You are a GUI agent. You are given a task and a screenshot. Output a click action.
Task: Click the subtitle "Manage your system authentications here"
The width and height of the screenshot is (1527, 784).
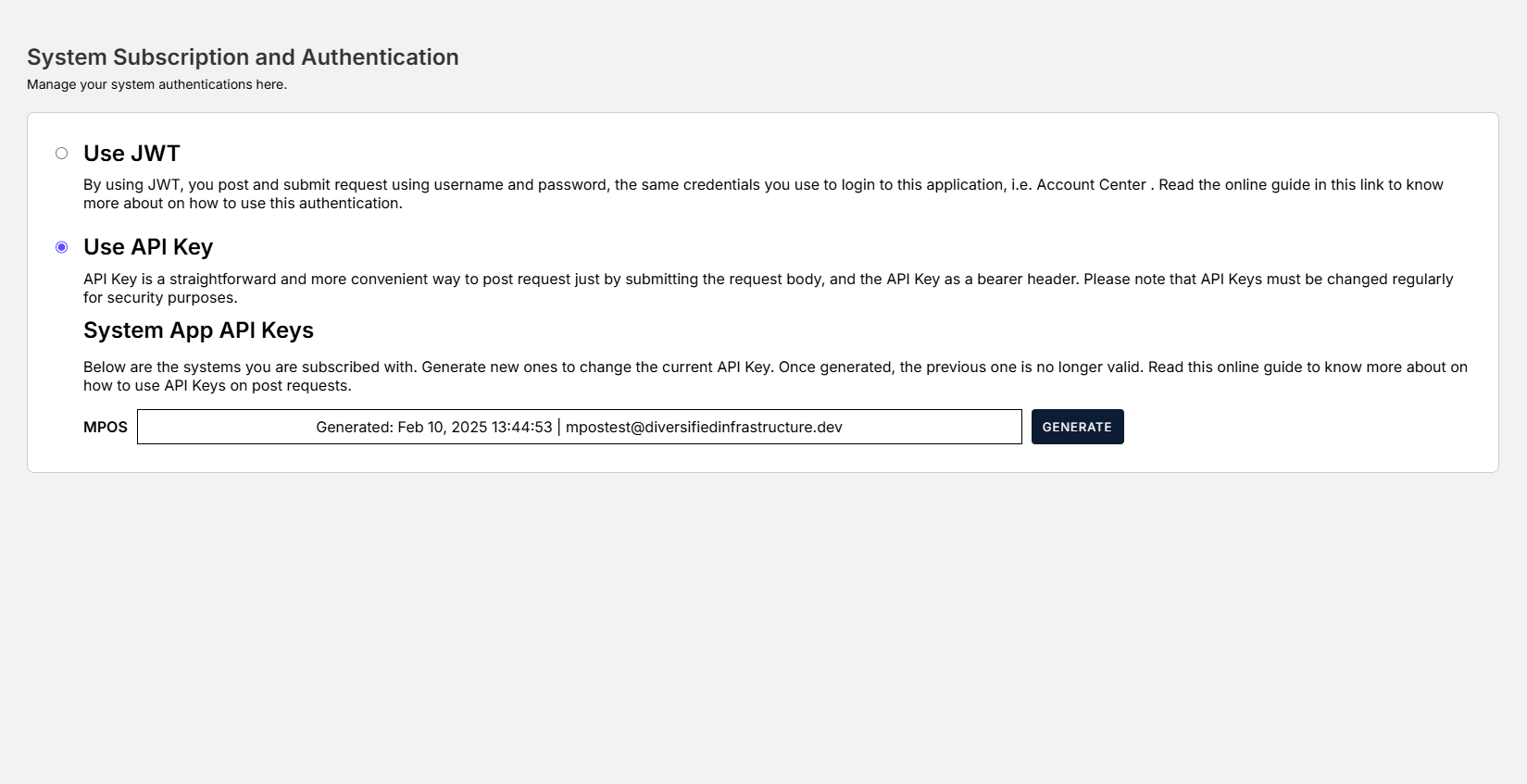156,84
